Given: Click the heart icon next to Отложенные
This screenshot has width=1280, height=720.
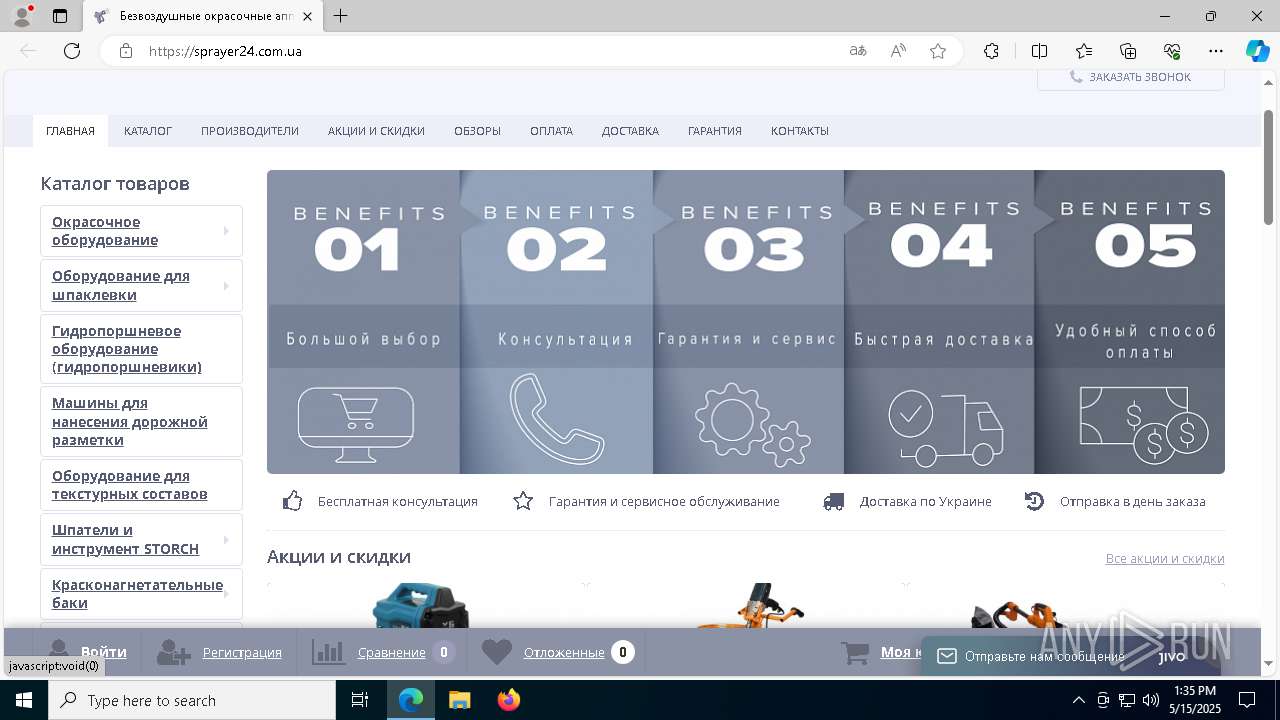Looking at the screenshot, I should tap(497, 653).
